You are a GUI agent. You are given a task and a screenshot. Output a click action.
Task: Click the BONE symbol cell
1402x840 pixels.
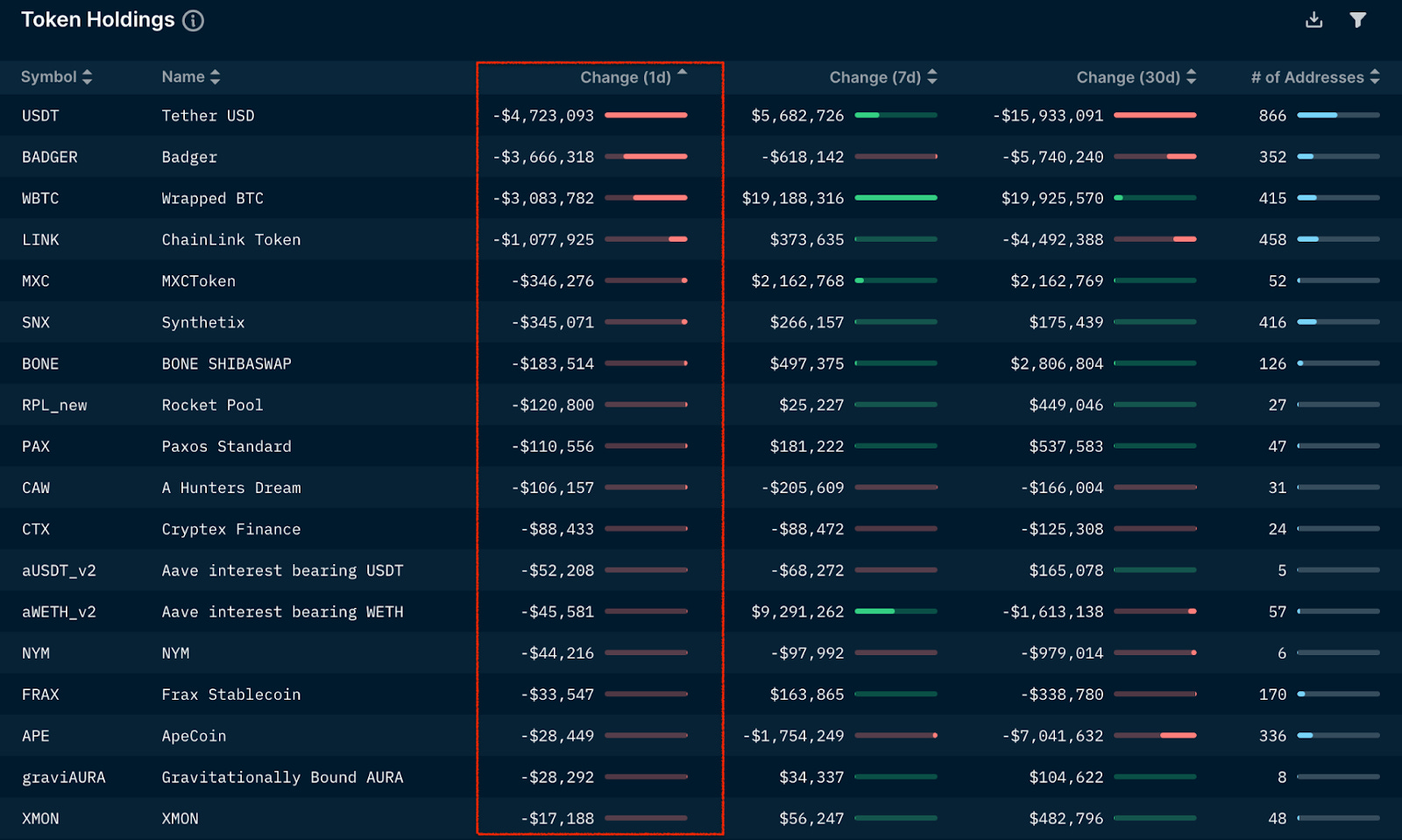point(40,364)
